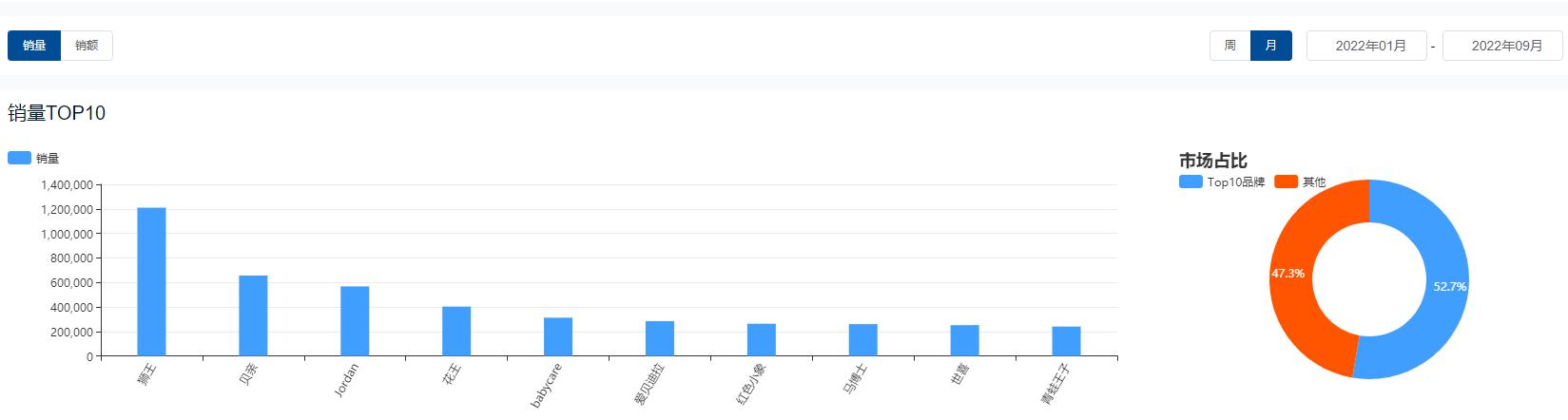Toggle the 其他 legend item
This screenshot has height=420, width=1568.
[1286, 181]
